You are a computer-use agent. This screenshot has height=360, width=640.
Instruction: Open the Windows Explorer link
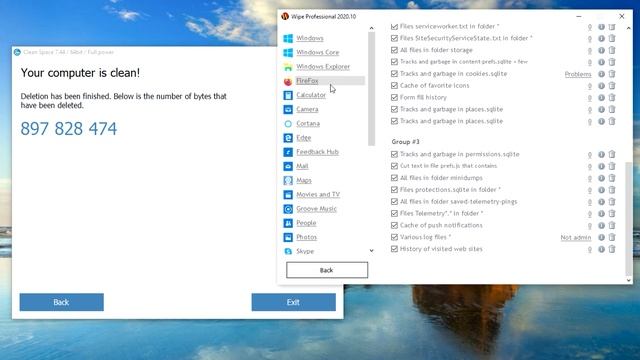tap(323, 67)
